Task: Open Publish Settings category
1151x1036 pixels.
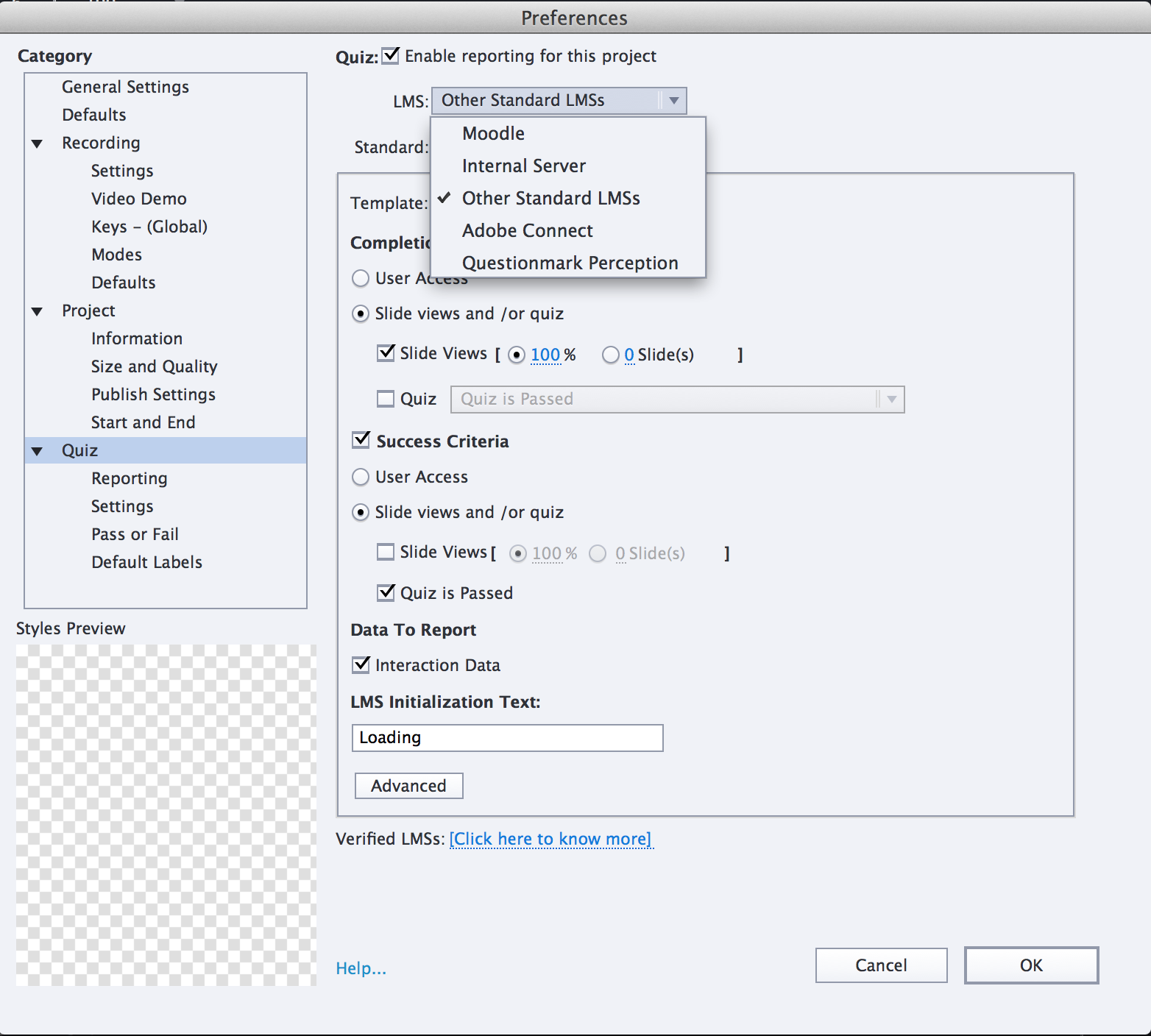Action: pyautogui.click(x=153, y=395)
